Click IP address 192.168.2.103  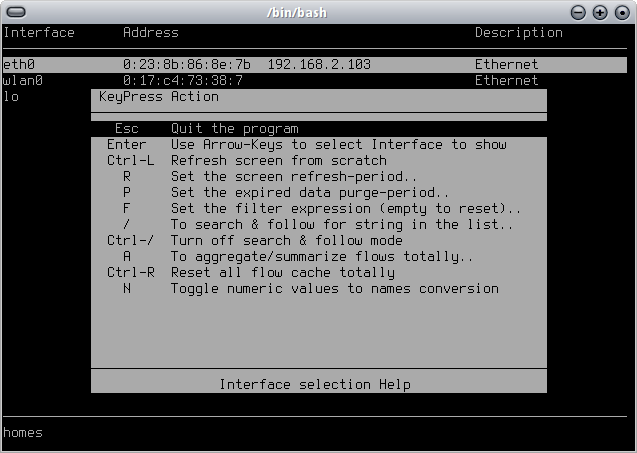coord(319,65)
